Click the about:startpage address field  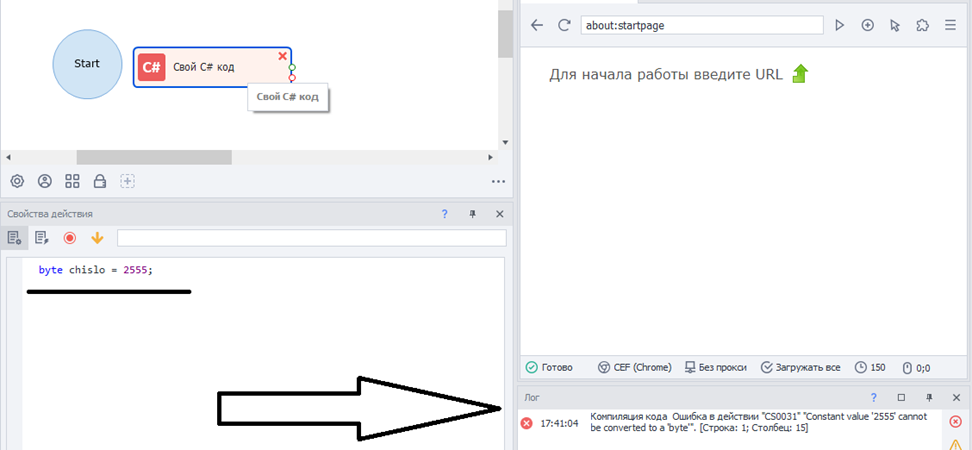coord(702,25)
